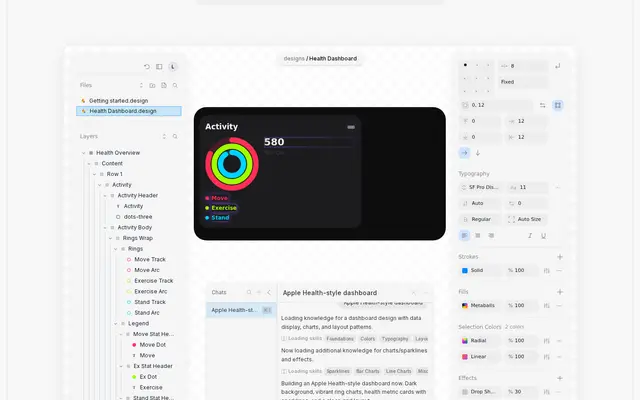Select the Apple Health-st... chat item
This screenshot has width=640, height=400.
[241, 310]
